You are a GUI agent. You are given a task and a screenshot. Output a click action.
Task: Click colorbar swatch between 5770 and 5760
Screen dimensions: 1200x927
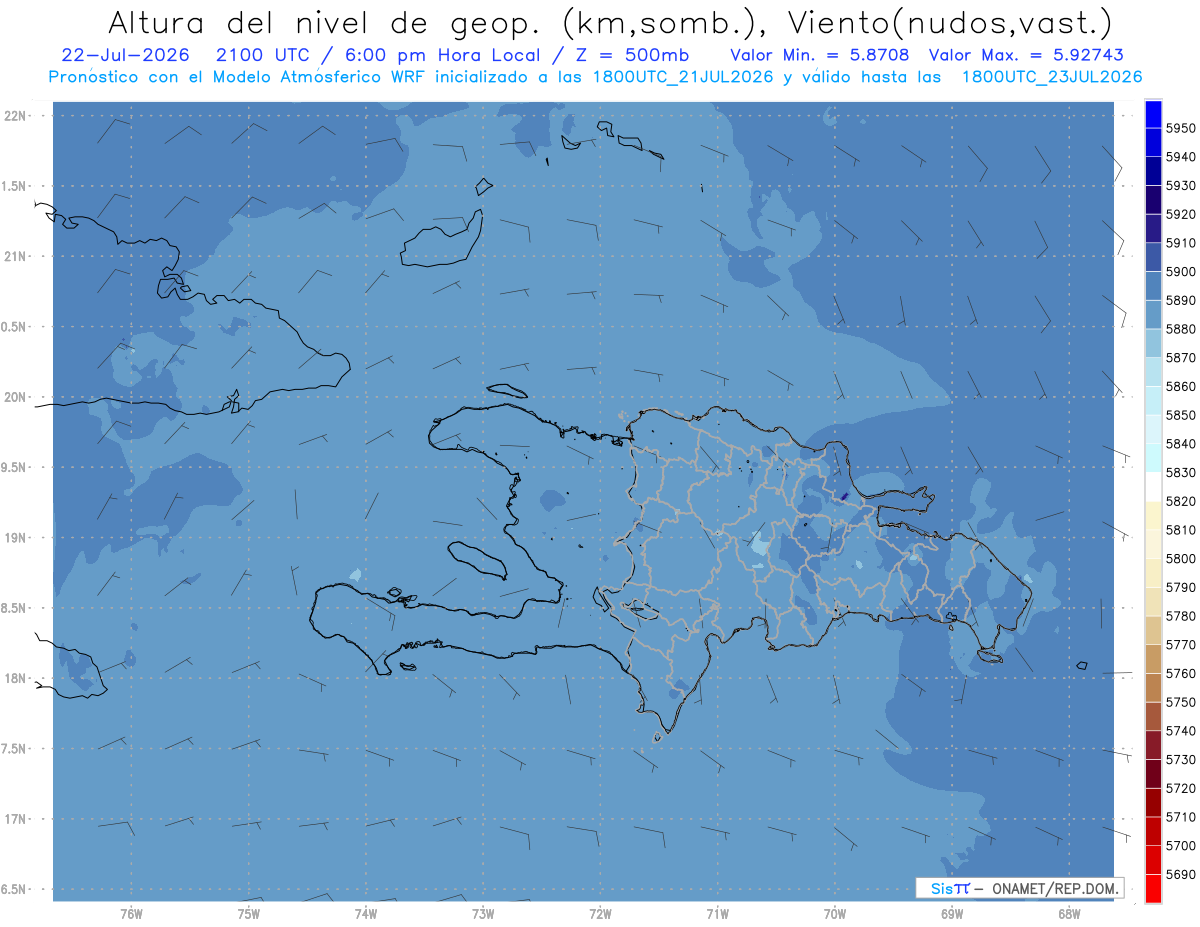point(1153,658)
